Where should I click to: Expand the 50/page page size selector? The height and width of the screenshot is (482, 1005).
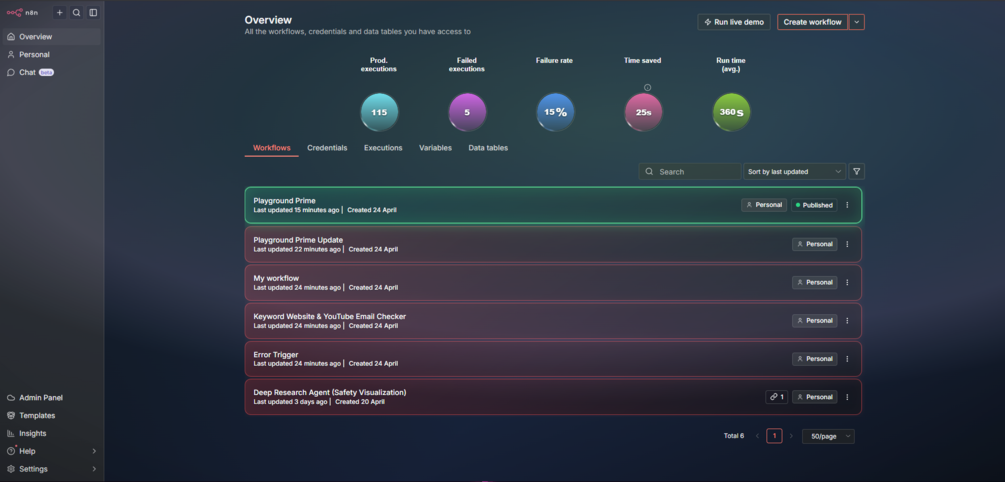click(828, 436)
